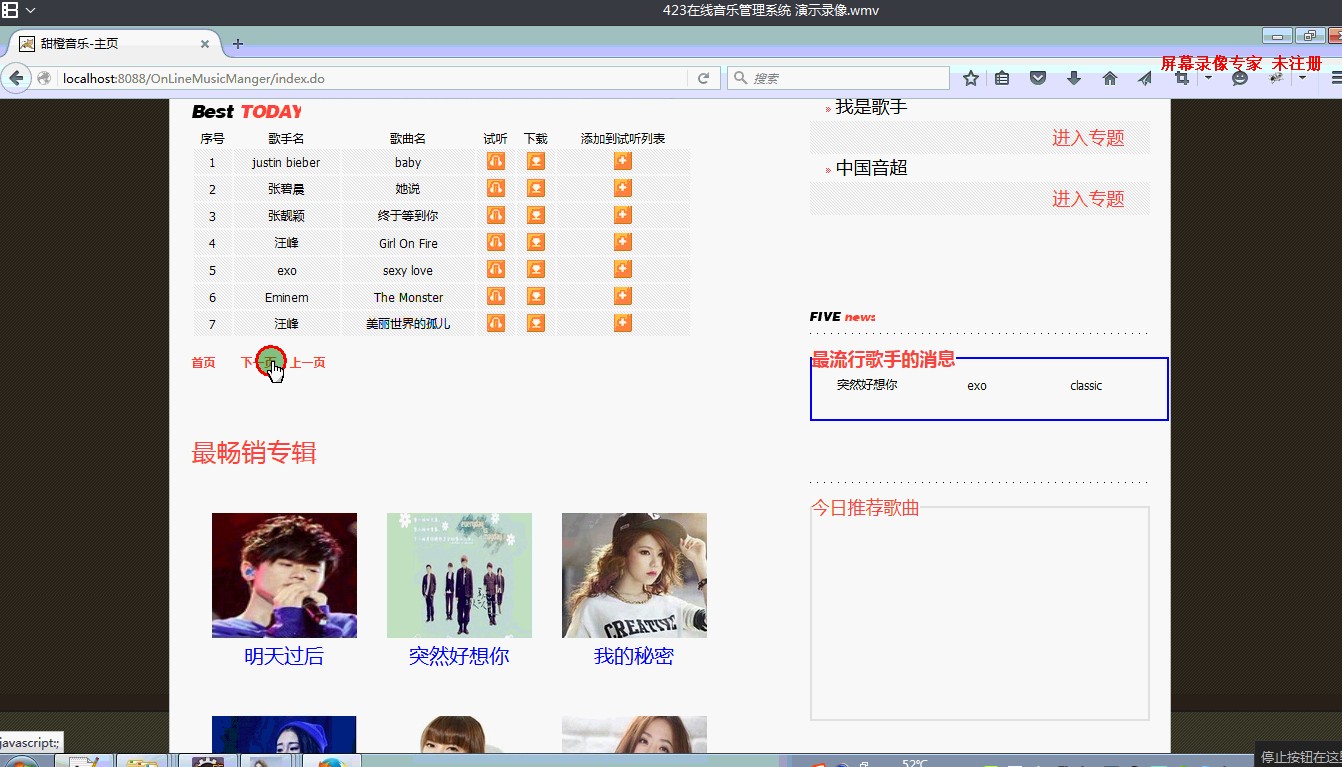The width and height of the screenshot is (1342, 767).
Task: Add Girl On Fire to listening list
Action: (622, 242)
